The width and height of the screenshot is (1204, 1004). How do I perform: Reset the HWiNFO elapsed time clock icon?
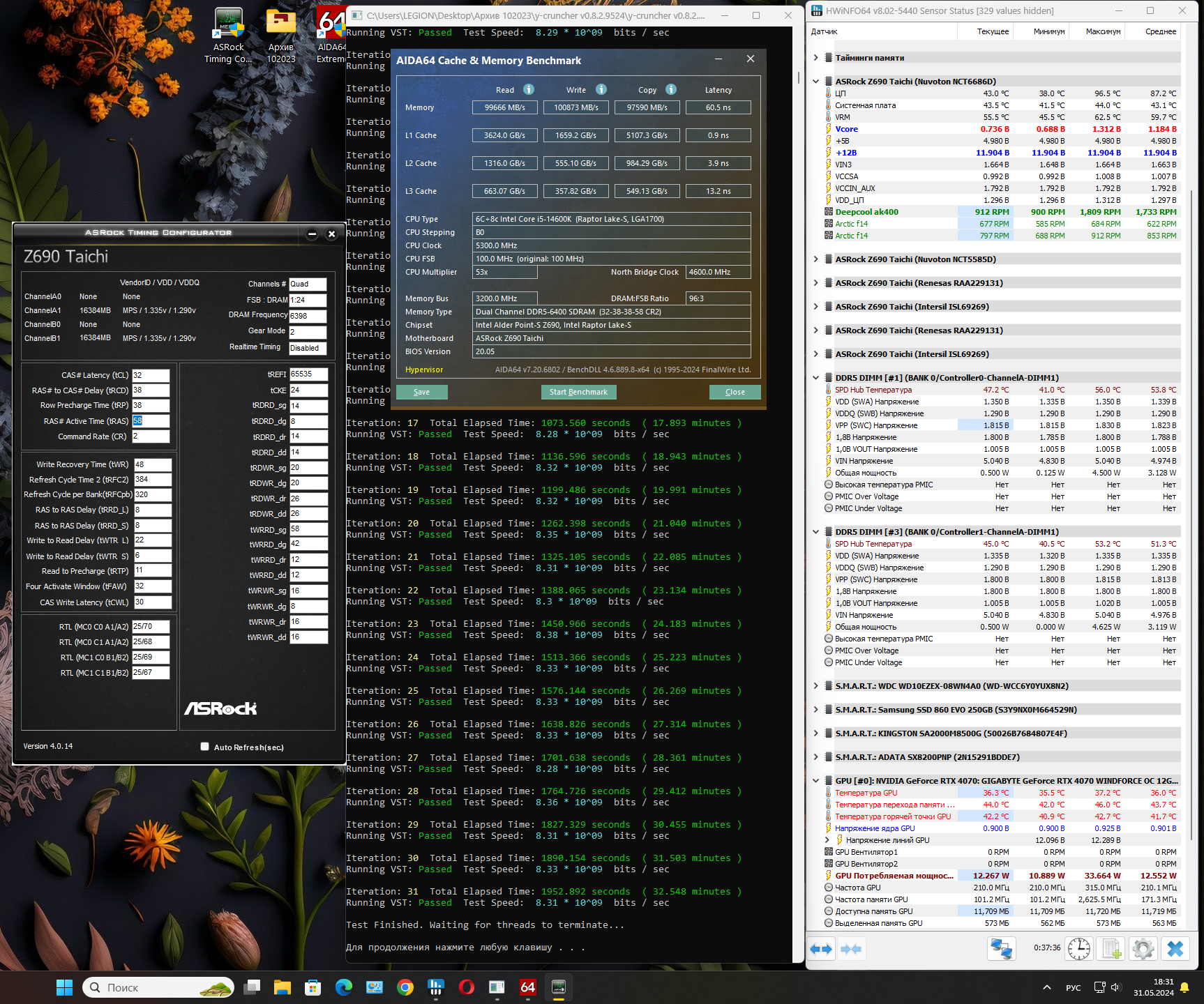(x=1079, y=949)
